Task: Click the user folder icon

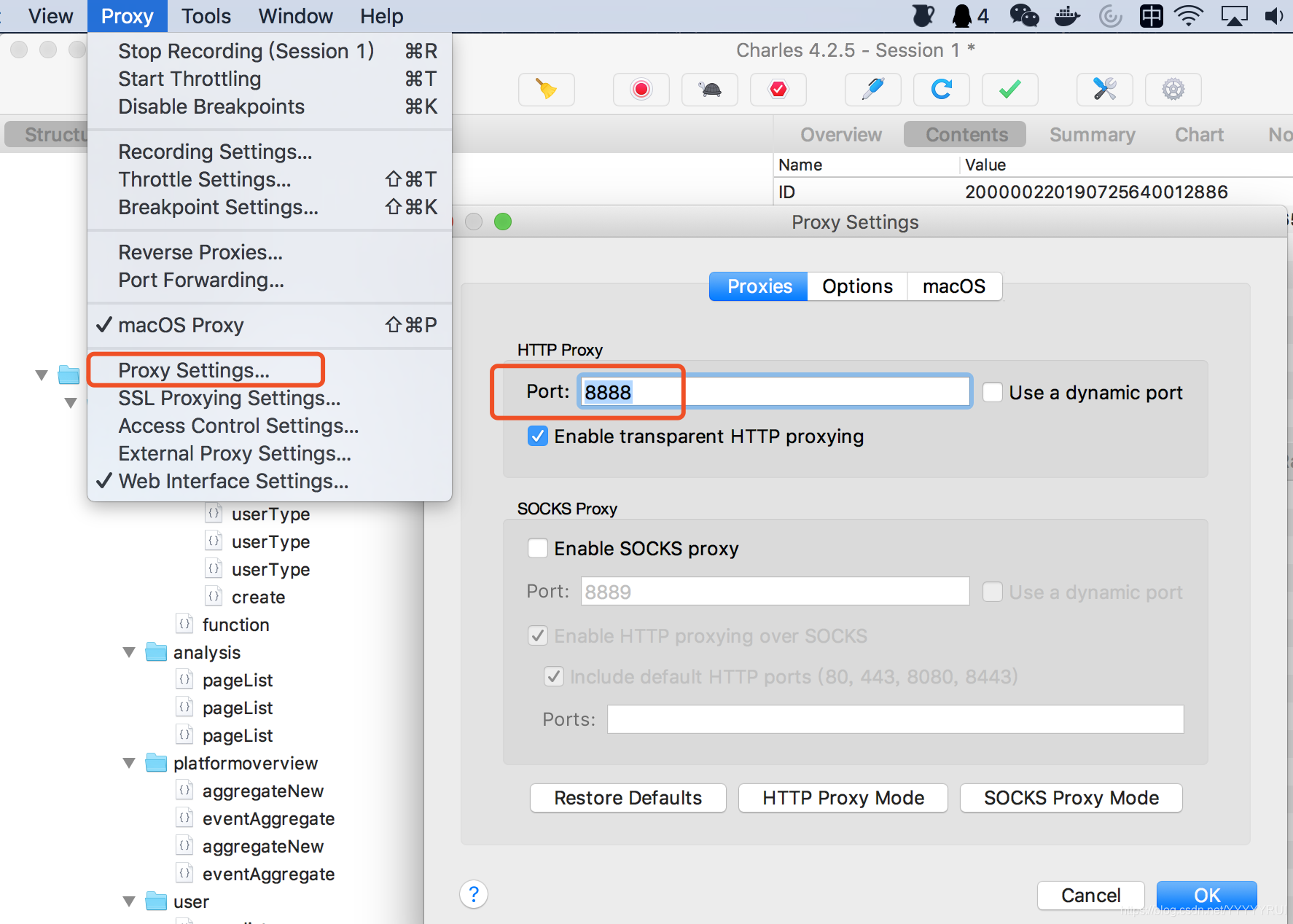Action: point(156,901)
